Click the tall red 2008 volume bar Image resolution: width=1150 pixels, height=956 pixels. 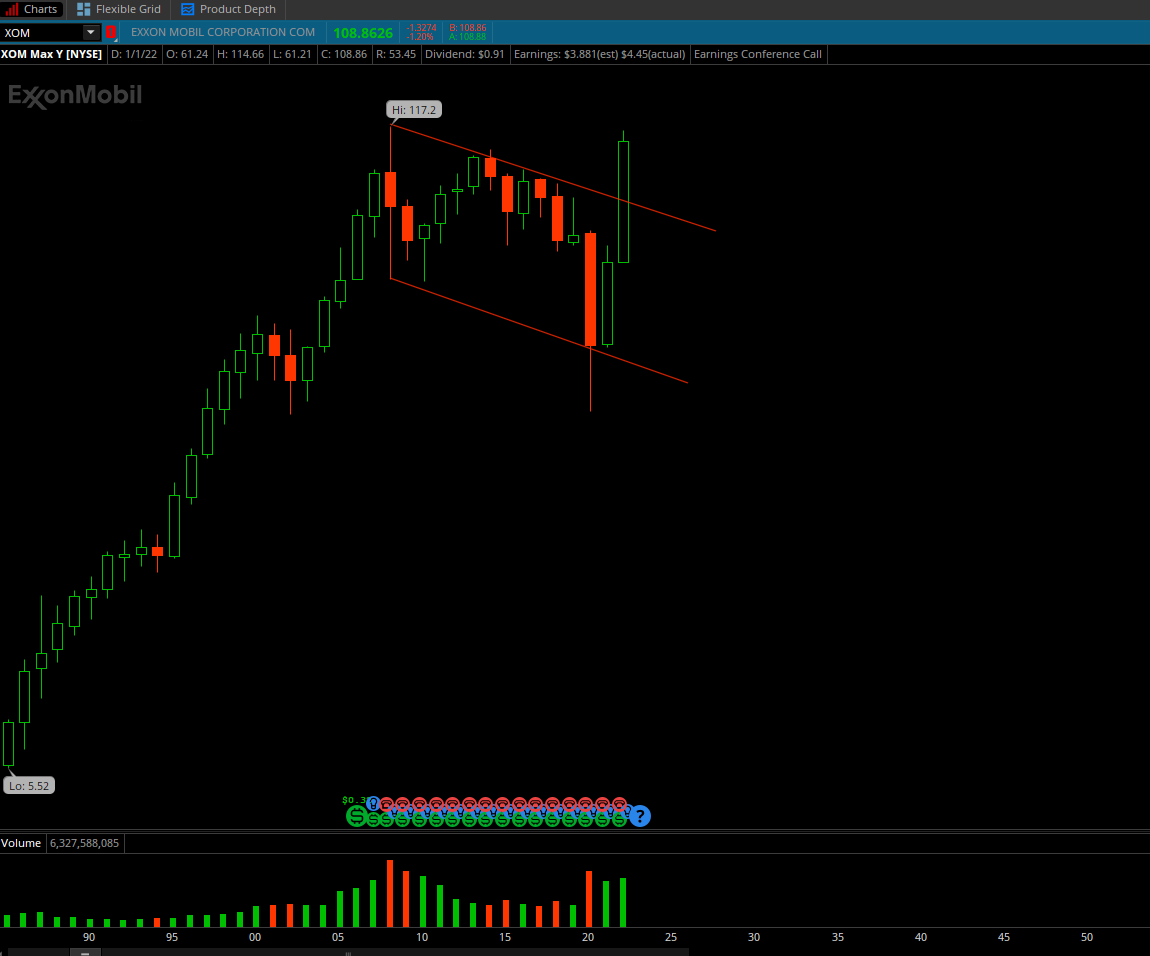(x=390, y=893)
